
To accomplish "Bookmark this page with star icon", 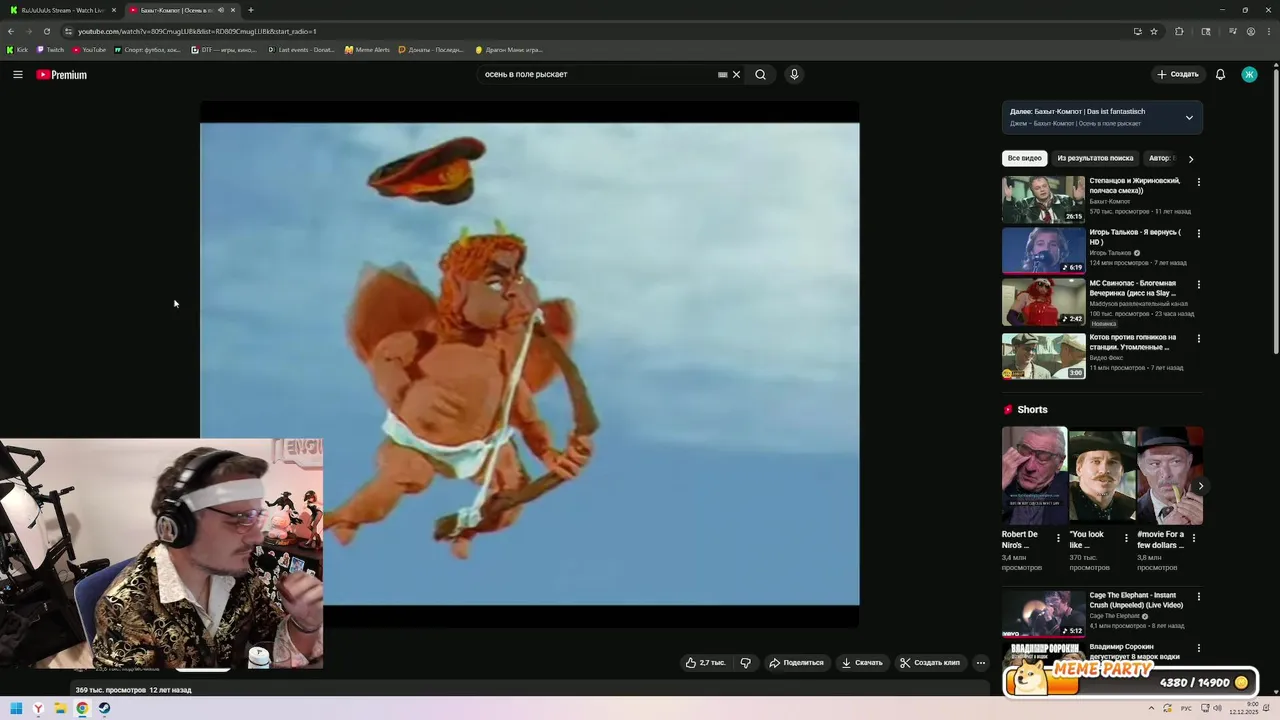I will 1154,31.
